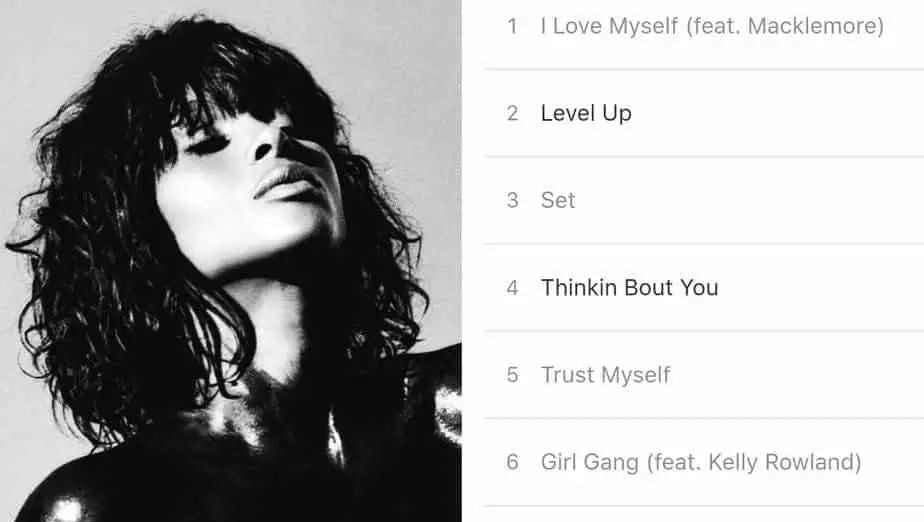
Task: Click track number 3 beside Set
Action: pos(512,200)
